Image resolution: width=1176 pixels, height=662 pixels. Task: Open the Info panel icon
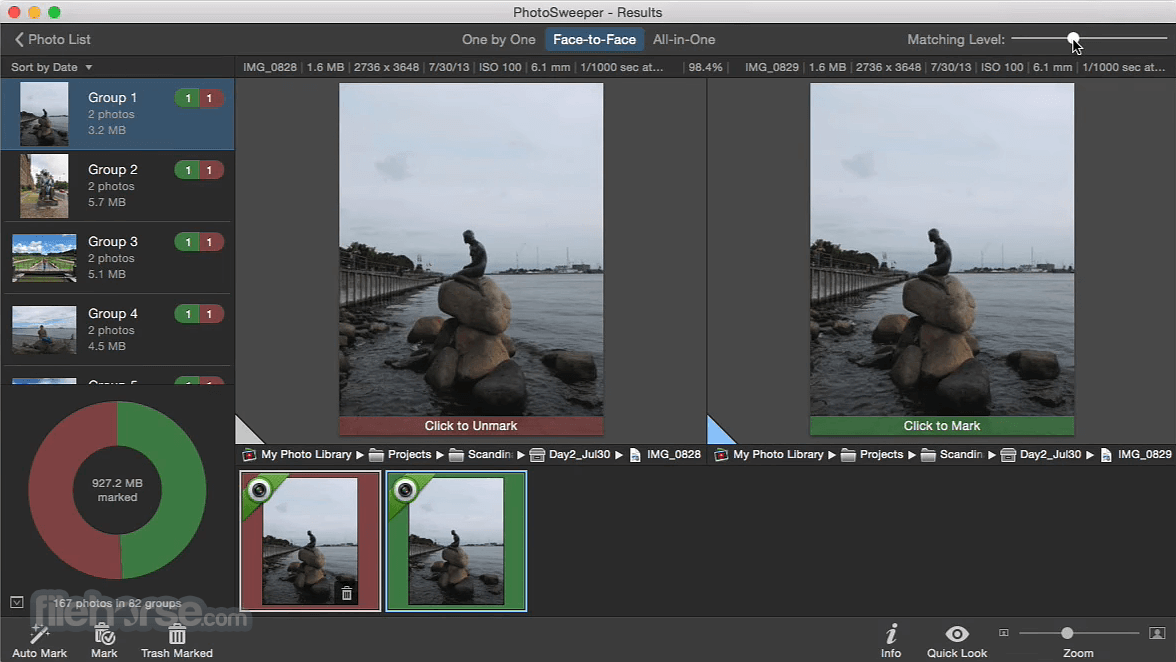tap(891, 634)
